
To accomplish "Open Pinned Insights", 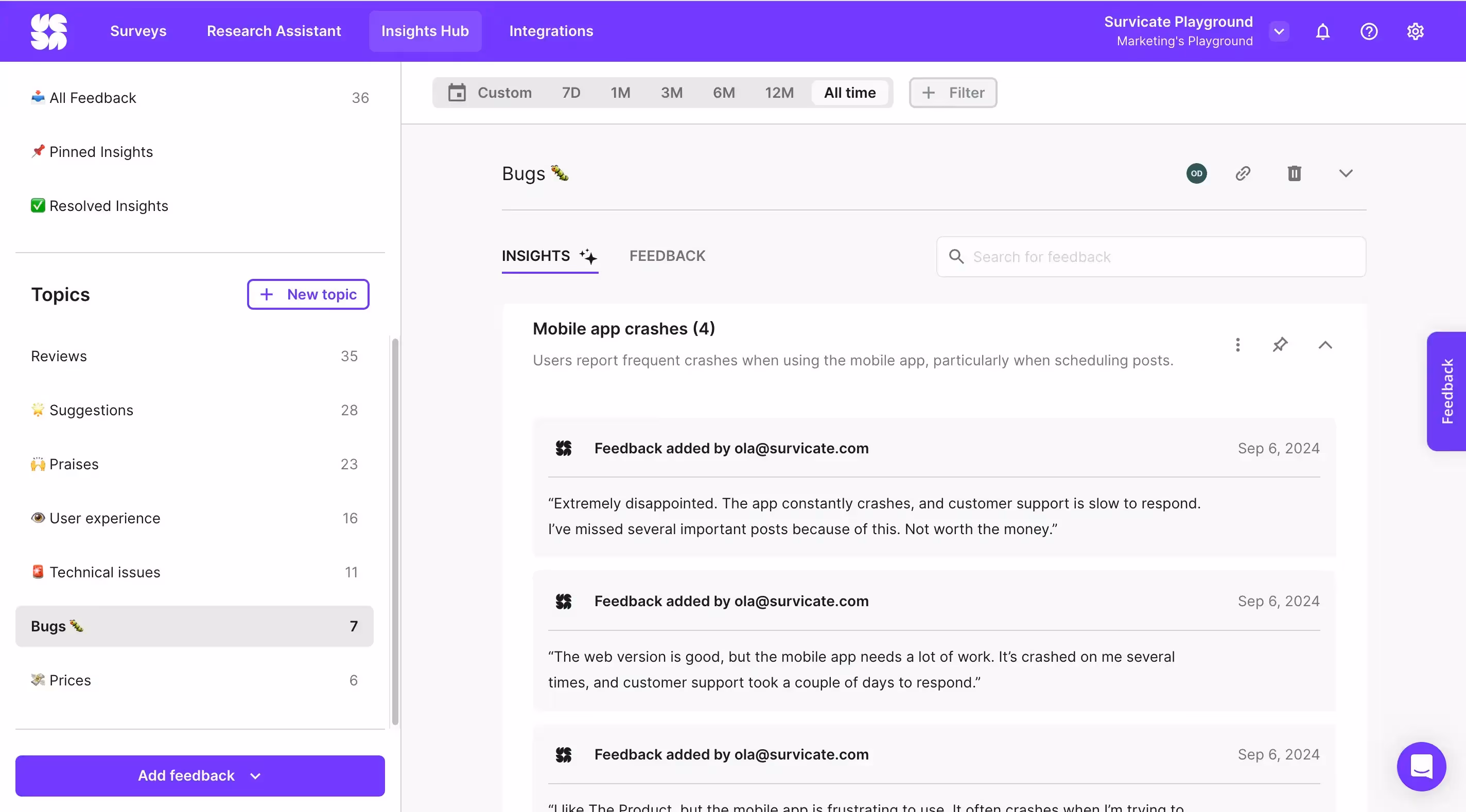I will point(200,152).
